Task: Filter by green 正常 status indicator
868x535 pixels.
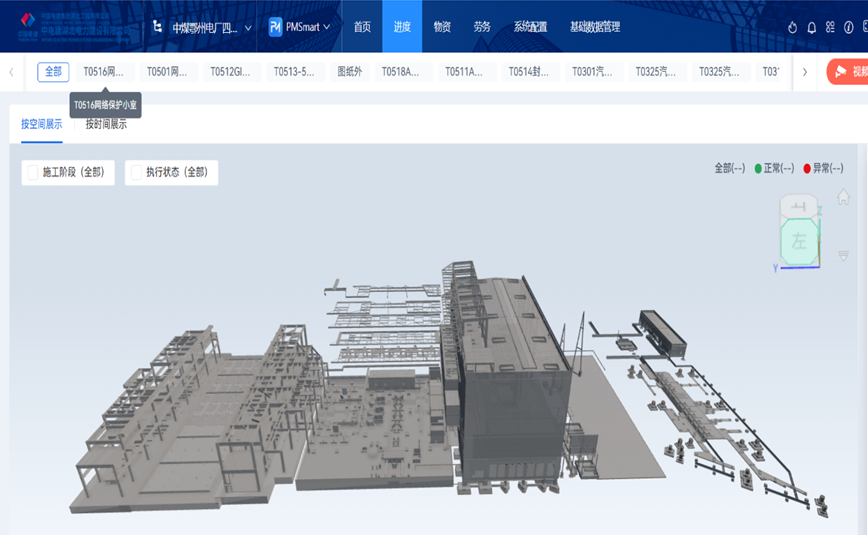Action: pos(758,168)
